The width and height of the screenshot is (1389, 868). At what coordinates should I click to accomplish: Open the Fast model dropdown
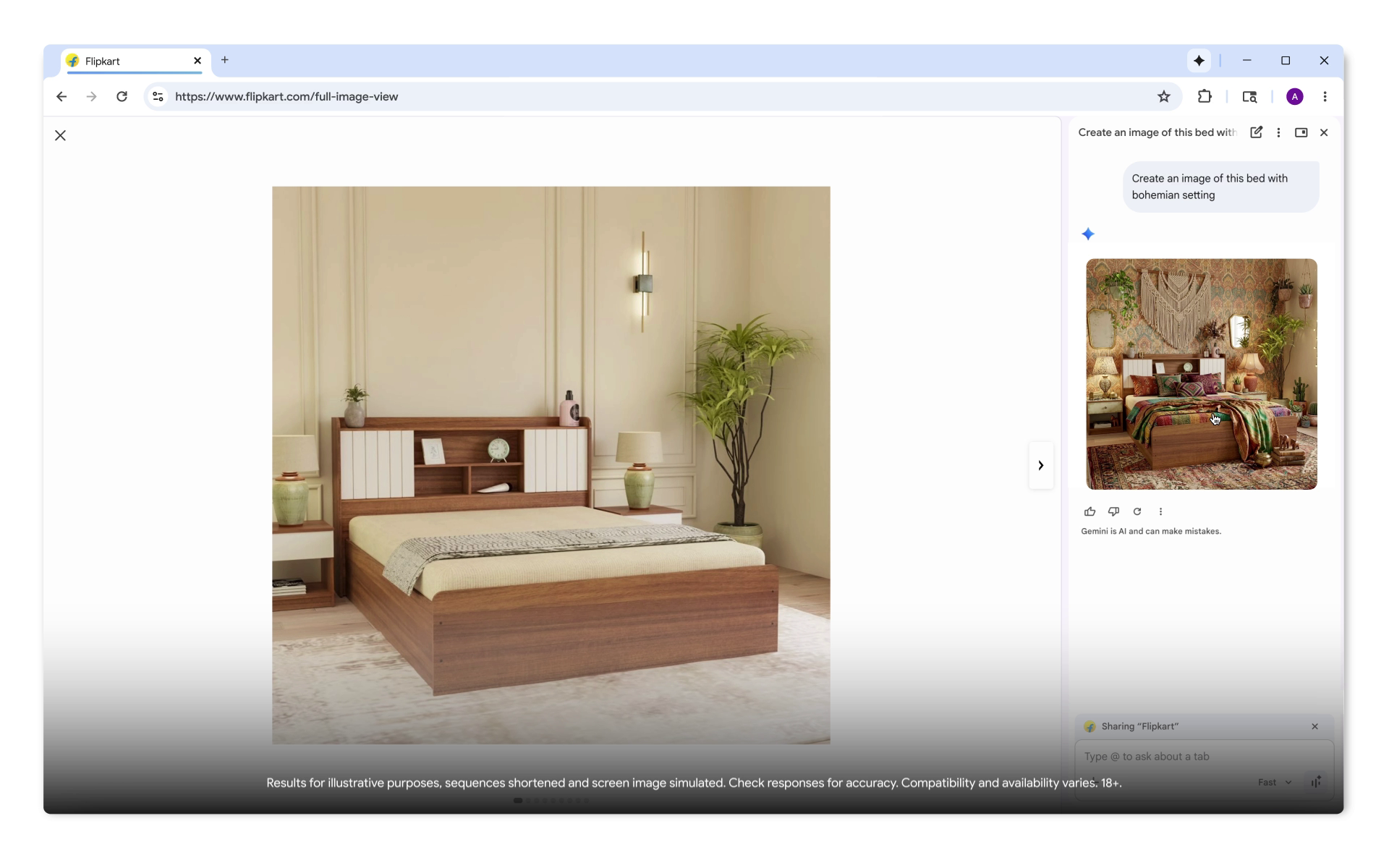tap(1274, 782)
